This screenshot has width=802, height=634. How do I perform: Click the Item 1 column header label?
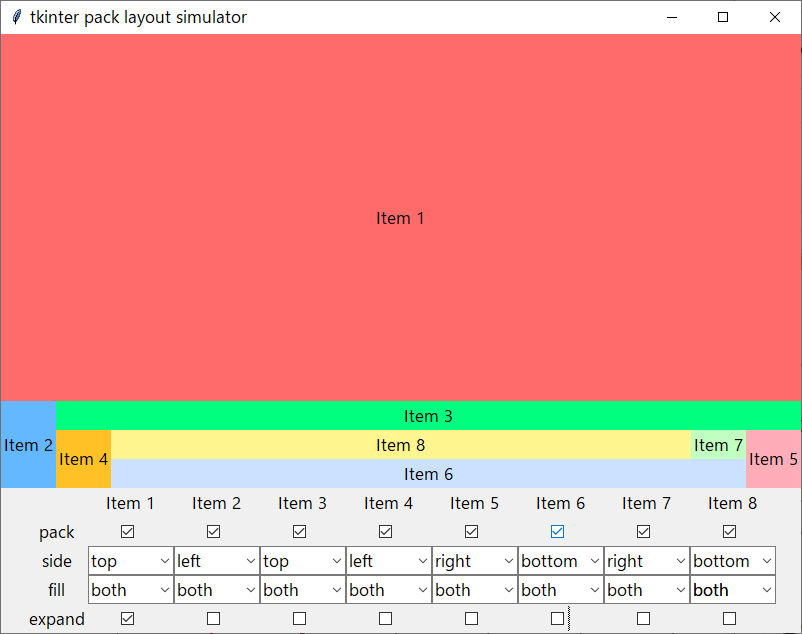(x=130, y=503)
